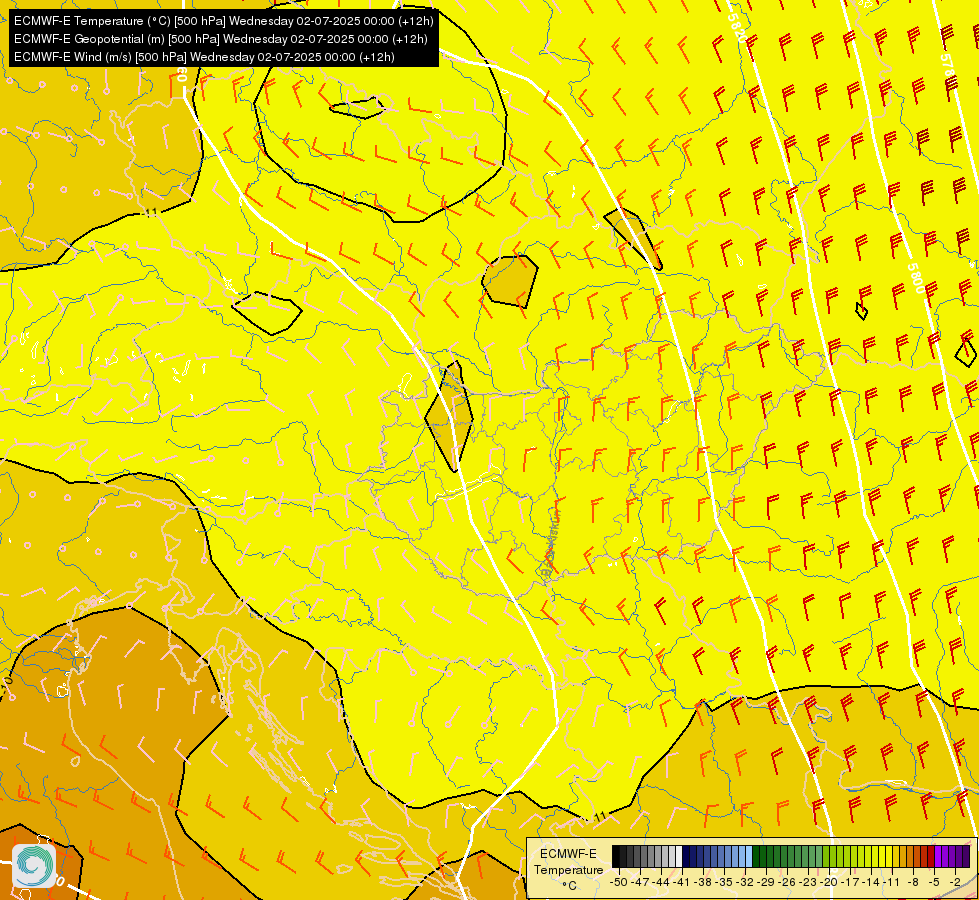Screen dimensions: 979x900
Task: Click the -41 value on the temperature legend
Action: (x=682, y=882)
